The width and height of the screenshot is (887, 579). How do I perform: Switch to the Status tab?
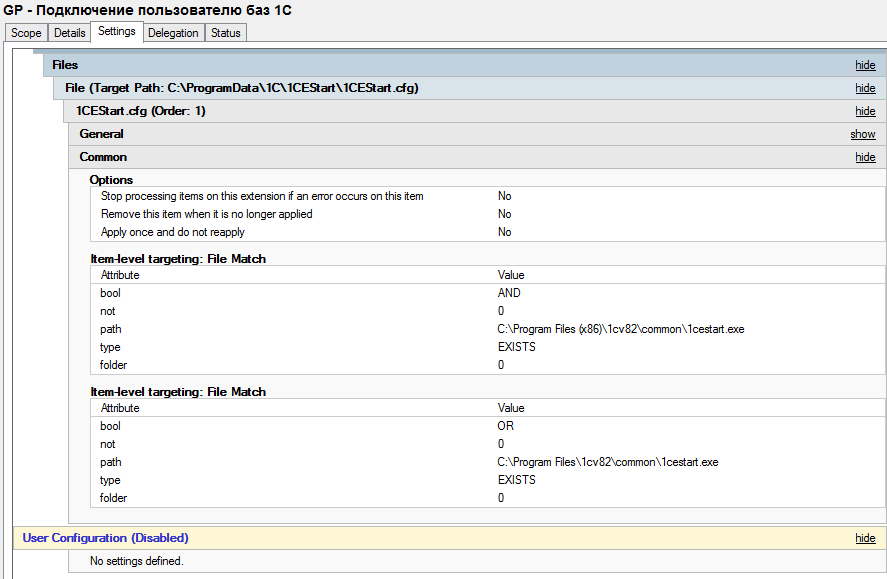[225, 33]
